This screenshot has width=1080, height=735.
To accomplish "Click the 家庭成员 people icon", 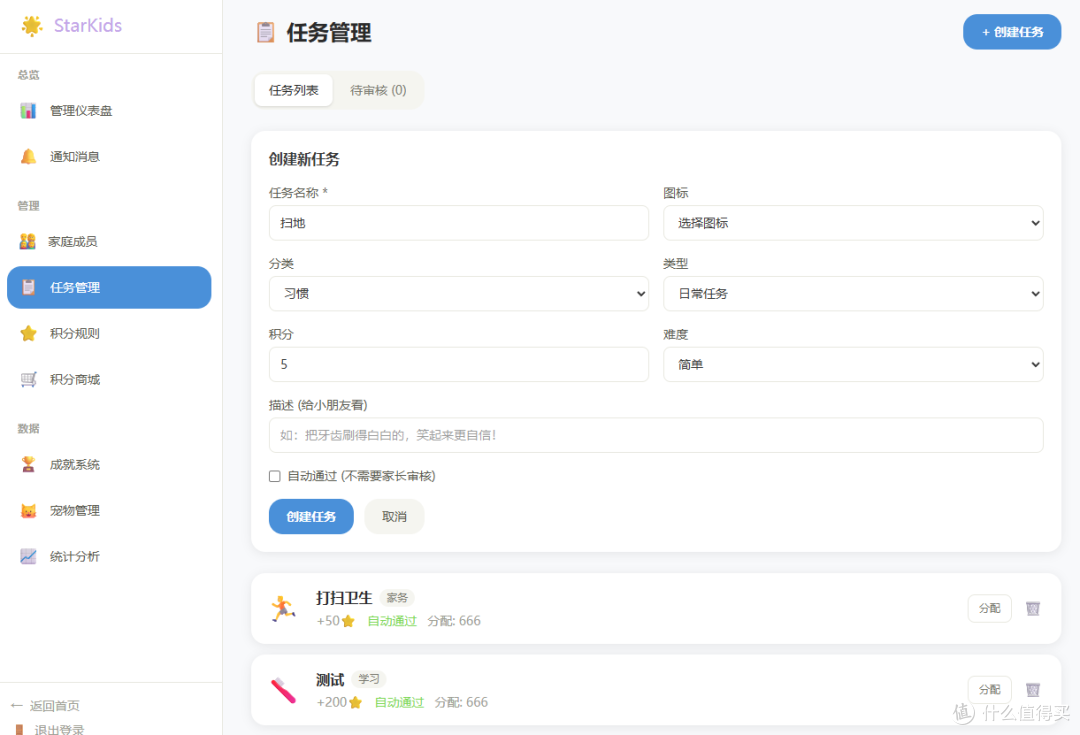I will coord(28,241).
